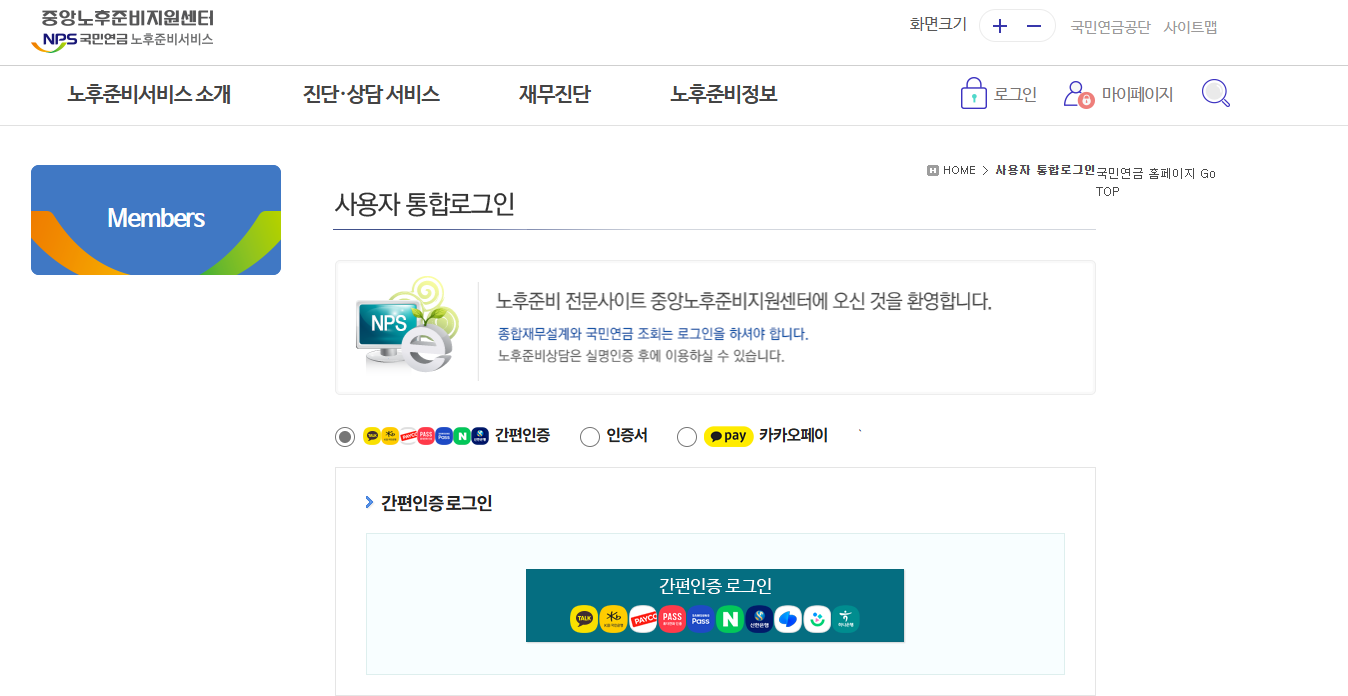Choose the 카카오페이 login option
Screen dimensions: 1348x696
point(687,436)
